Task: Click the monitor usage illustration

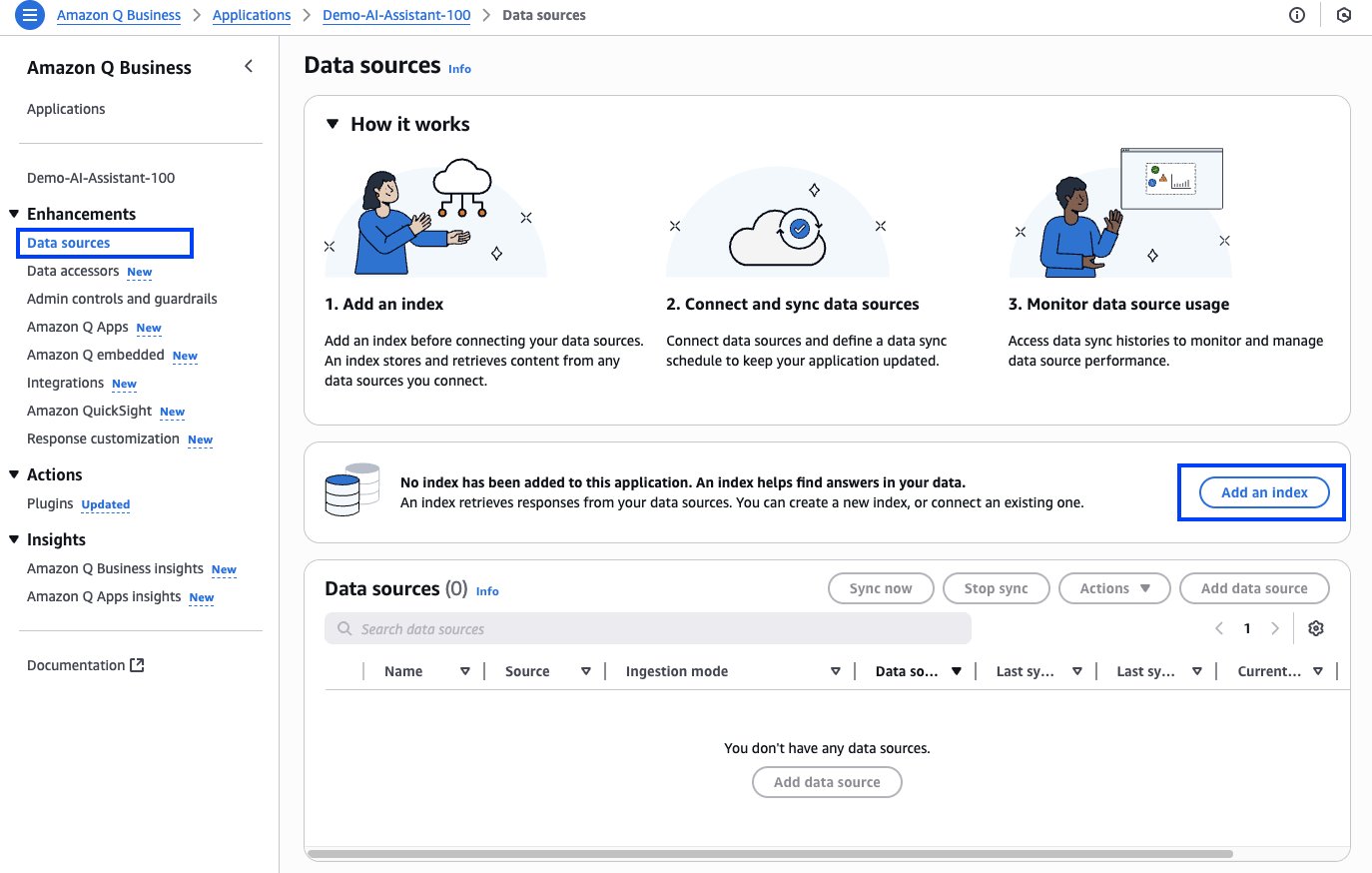Action: 1120,213
